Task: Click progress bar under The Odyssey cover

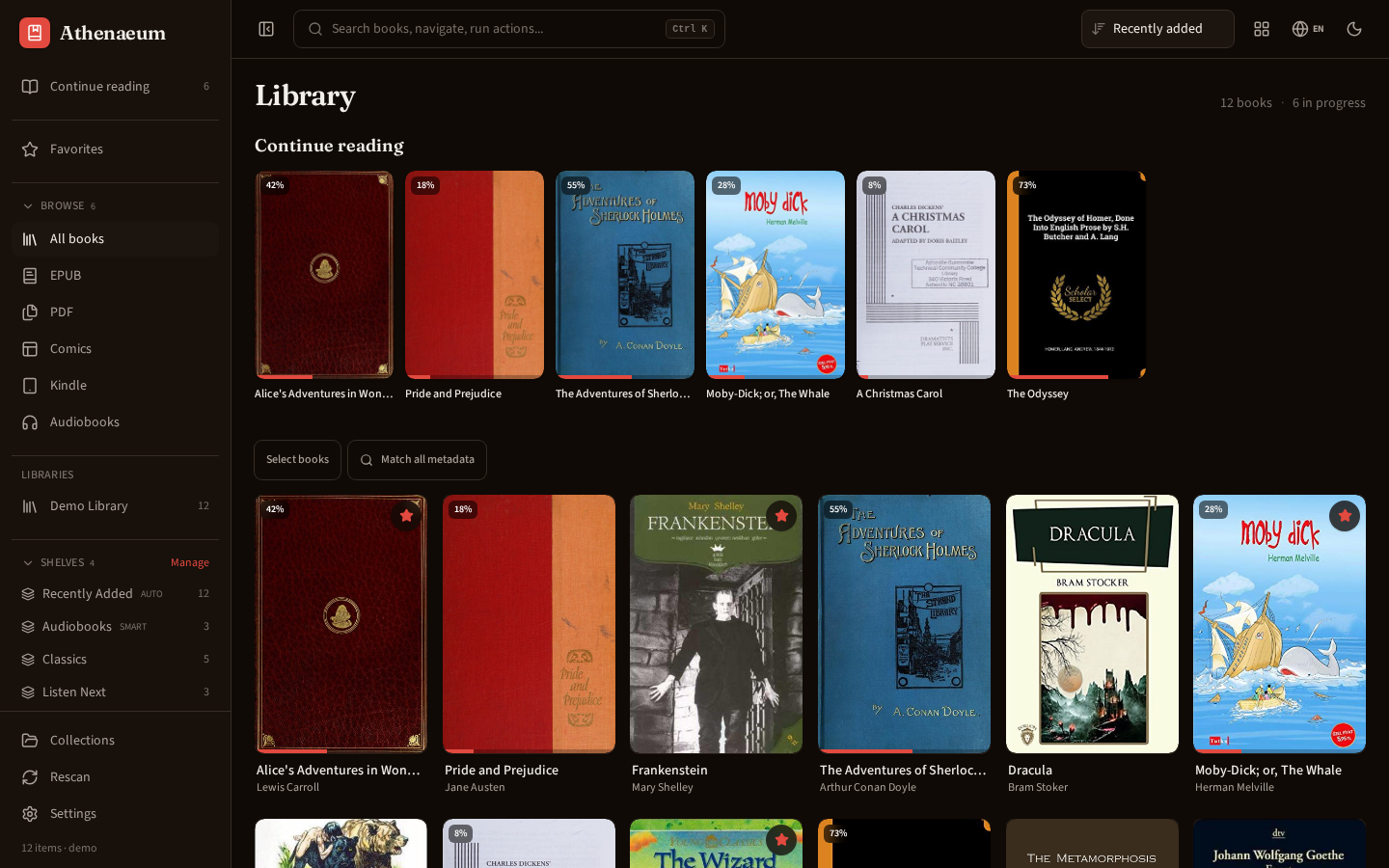Action: tap(1076, 377)
